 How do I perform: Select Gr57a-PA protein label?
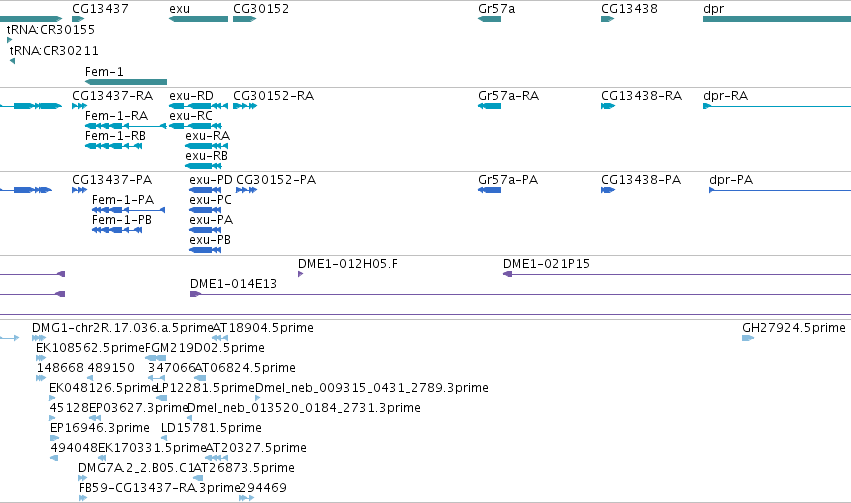click(x=508, y=180)
